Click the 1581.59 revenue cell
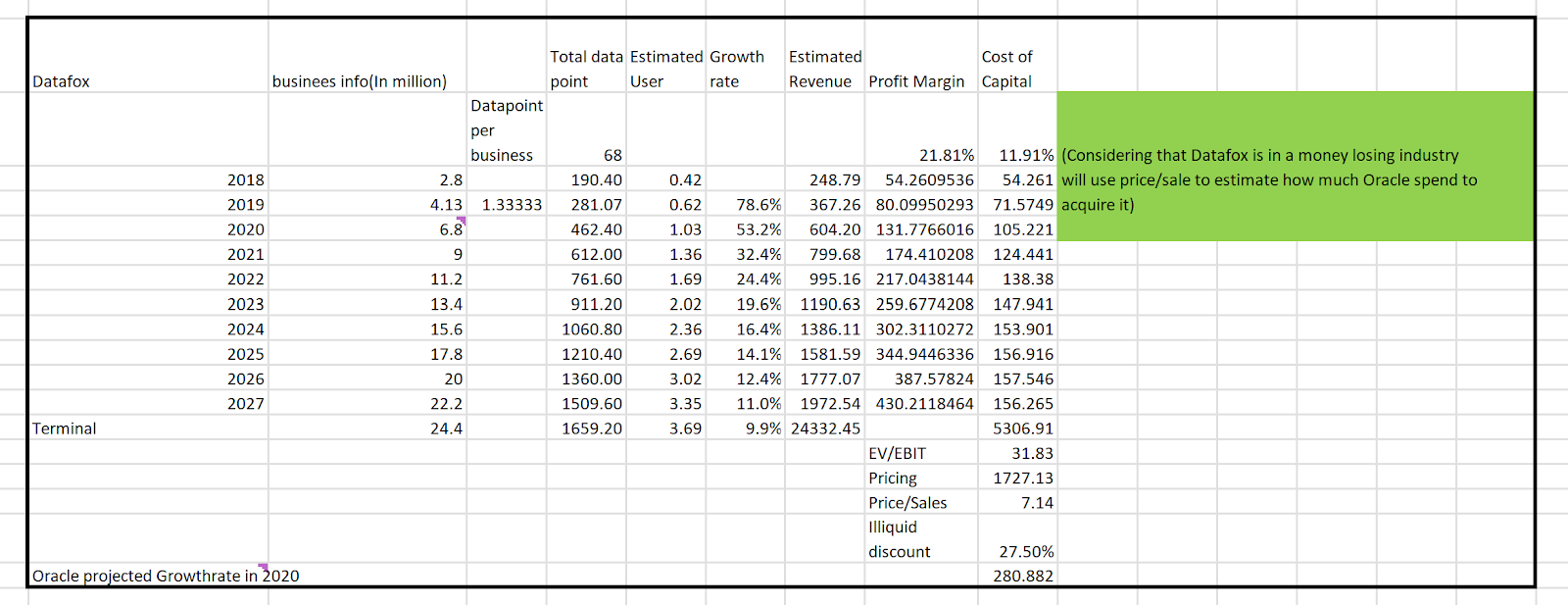Viewport: 1568px width, 605px height. (x=825, y=353)
